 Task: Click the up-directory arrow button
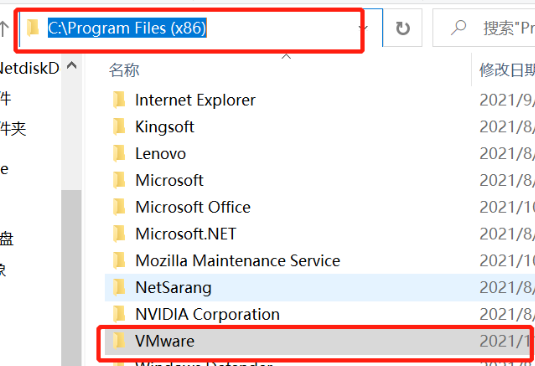pyautogui.click(x=3, y=29)
